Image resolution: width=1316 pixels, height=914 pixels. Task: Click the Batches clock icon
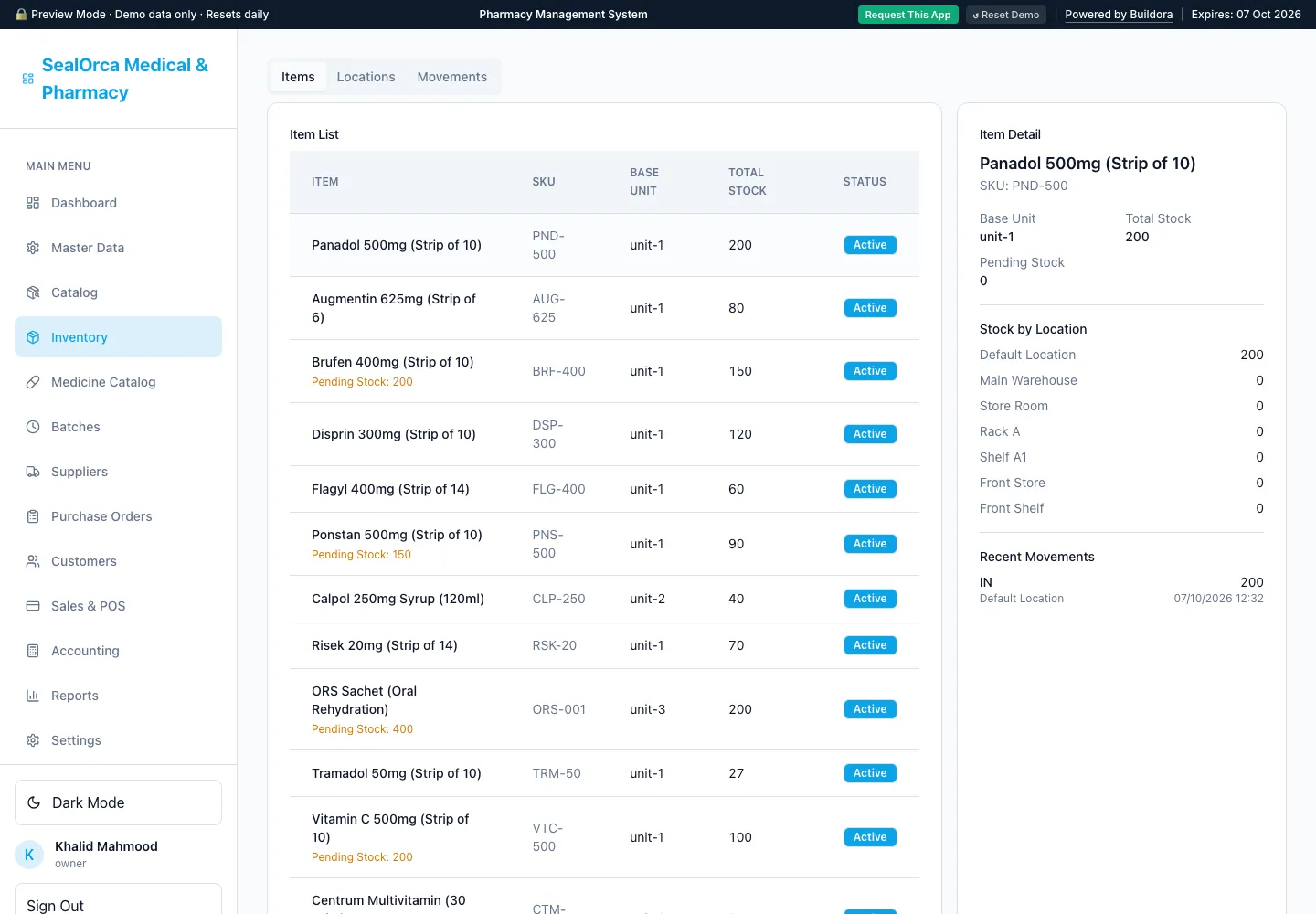[33, 427]
